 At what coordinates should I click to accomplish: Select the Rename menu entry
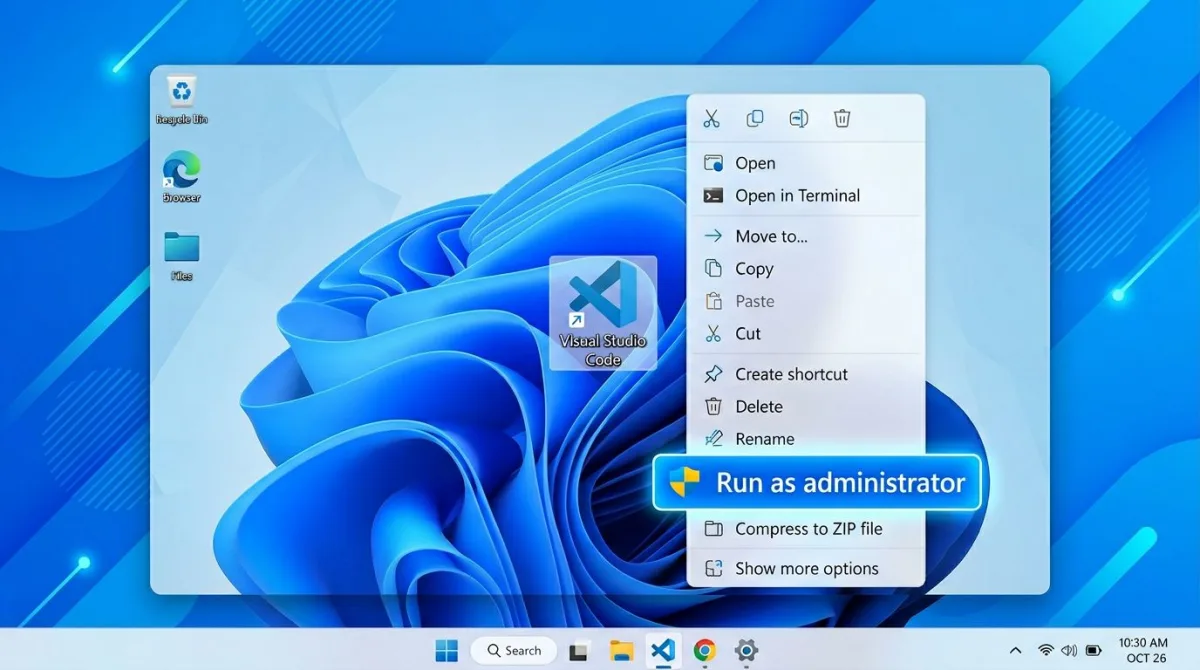(806, 439)
